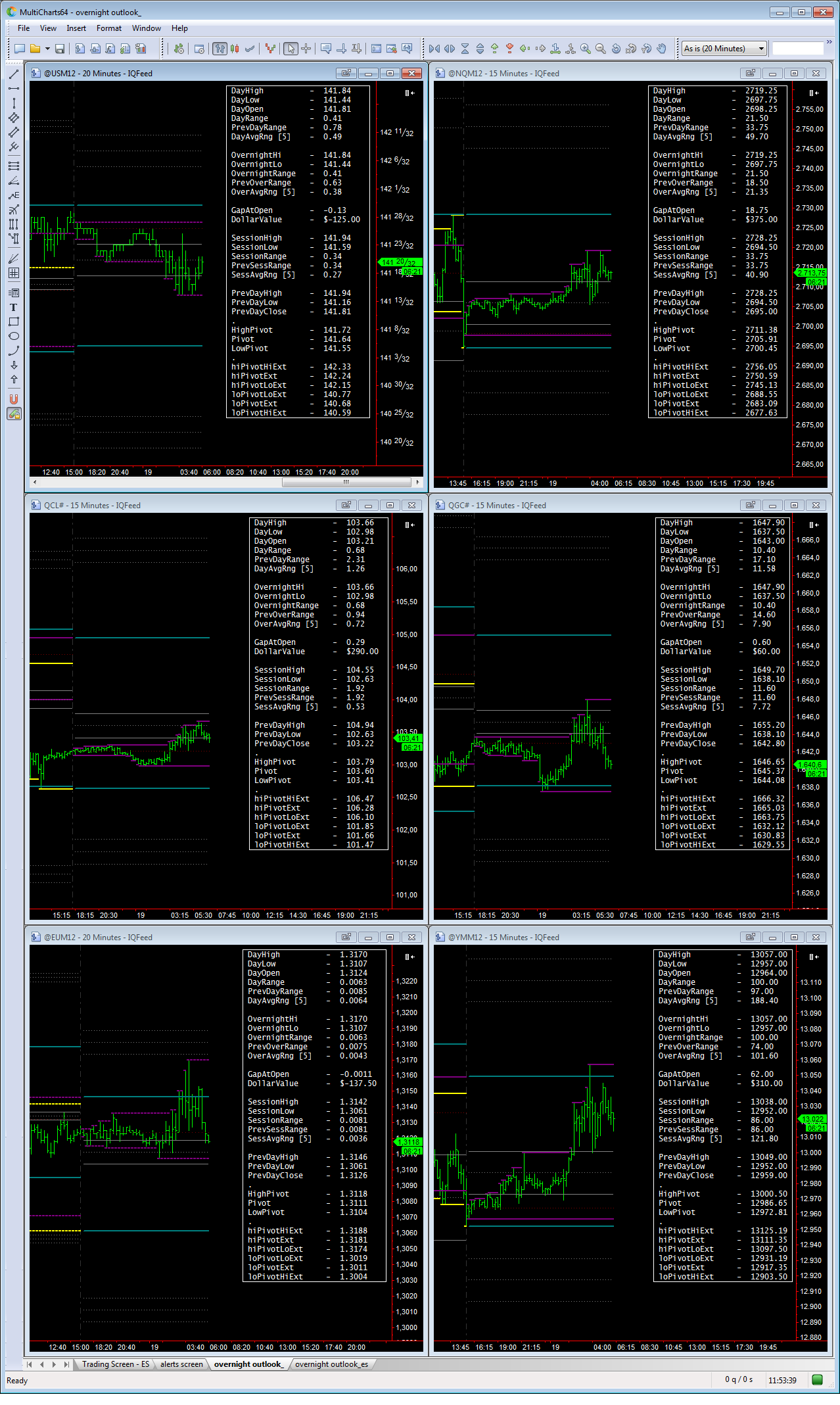Open the 'As is (20 Minutes)' resolution dropdown
Image resolution: width=840 pixels, height=1405 pixels.
coord(724,49)
